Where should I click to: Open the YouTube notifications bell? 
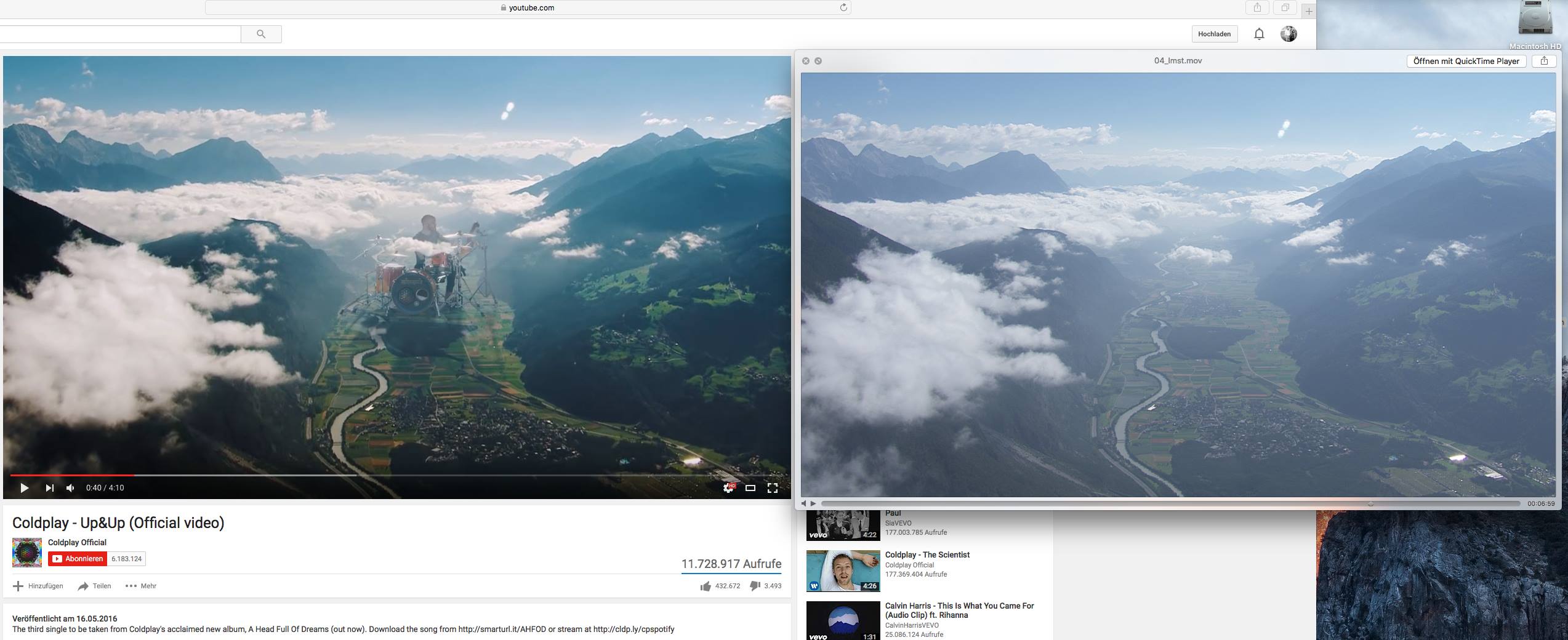(1259, 34)
